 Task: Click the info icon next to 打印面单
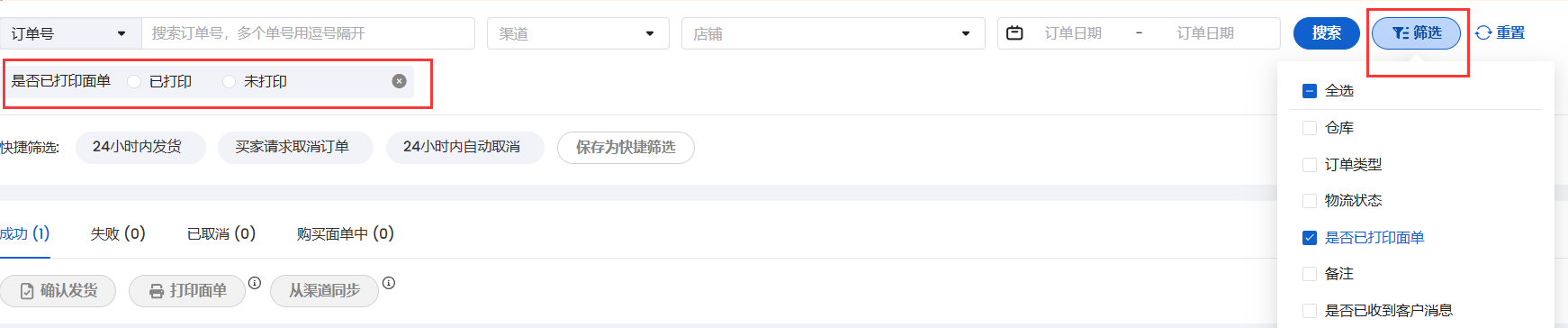tap(255, 283)
